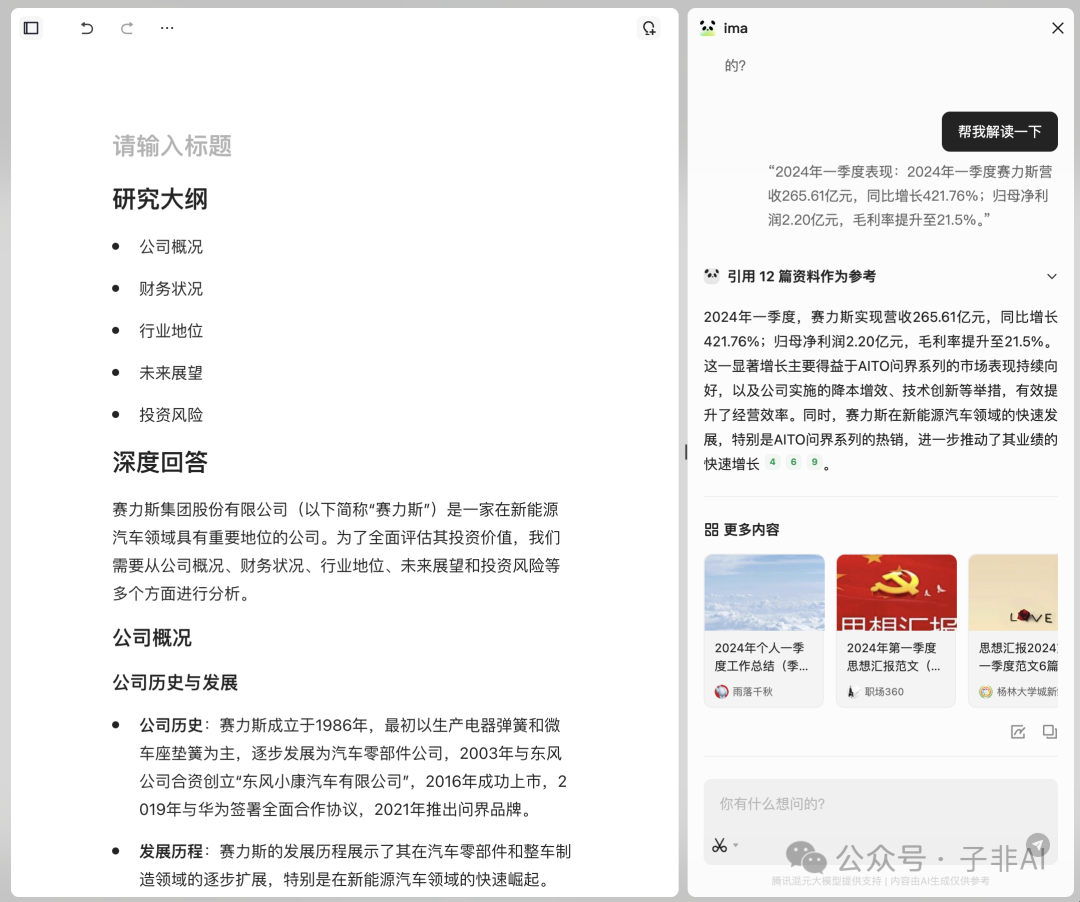Image resolution: width=1080 pixels, height=902 pixels.
Task: Open the three-dots more options menu
Action: [167, 28]
